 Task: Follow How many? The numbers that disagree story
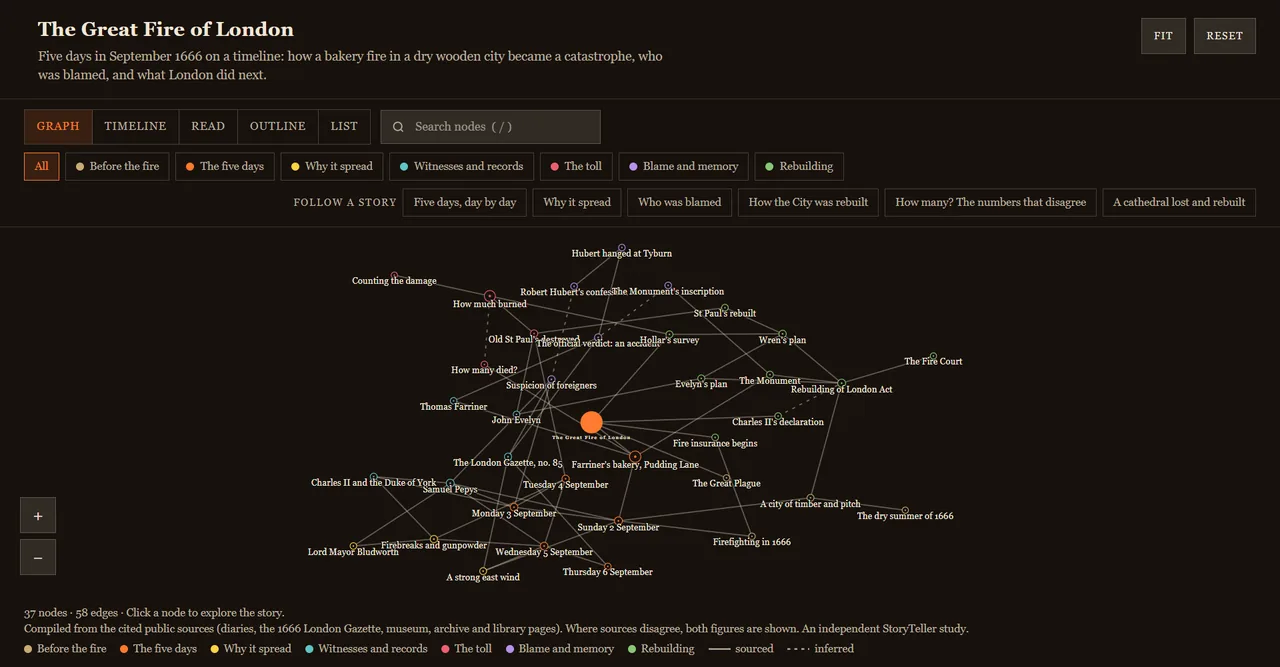click(990, 202)
